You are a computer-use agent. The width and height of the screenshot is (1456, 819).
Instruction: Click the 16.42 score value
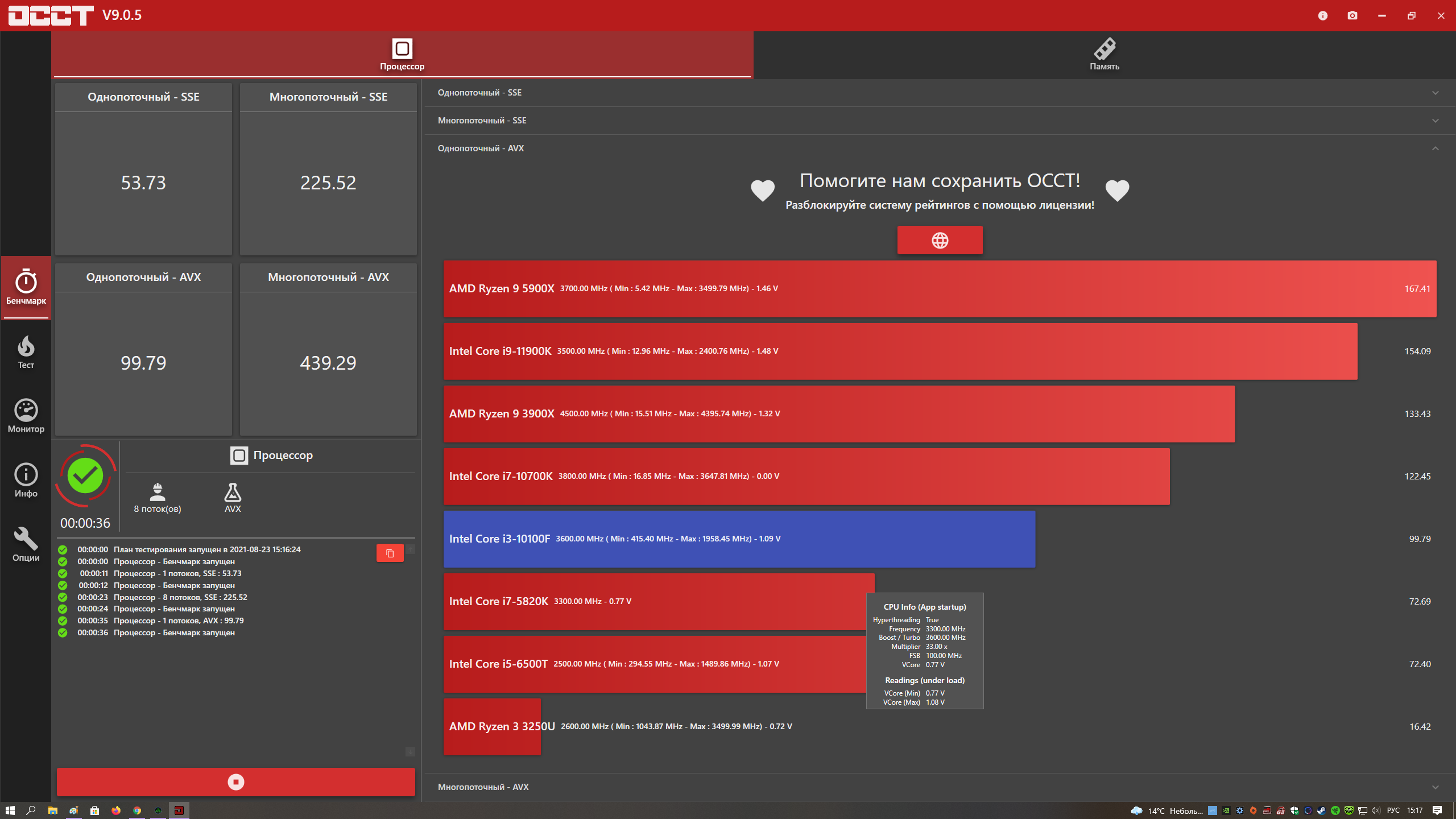pyautogui.click(x=1420, y=727)
